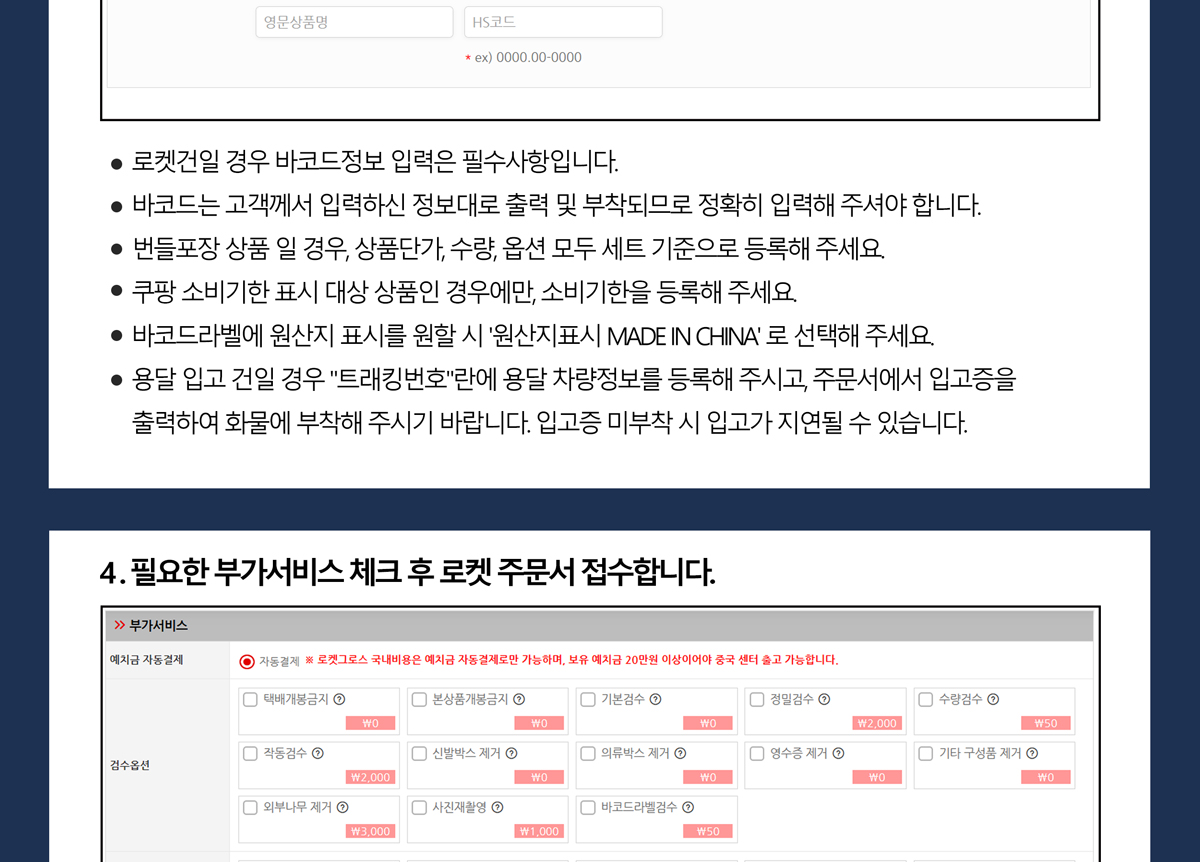Check the 바코드라벨검수 checkbox
This screenshot has height=862, width=1200.
(588, 807)
